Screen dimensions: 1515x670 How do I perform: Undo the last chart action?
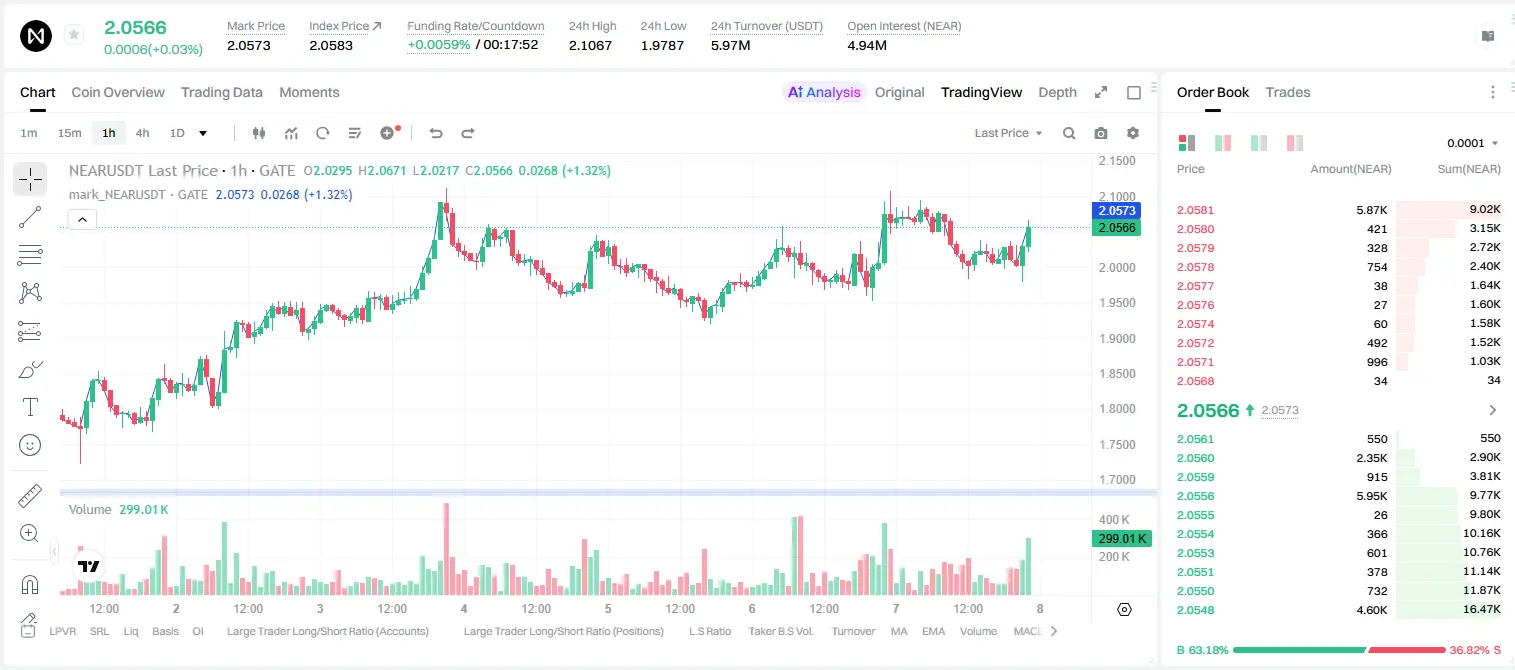point(436,133)
